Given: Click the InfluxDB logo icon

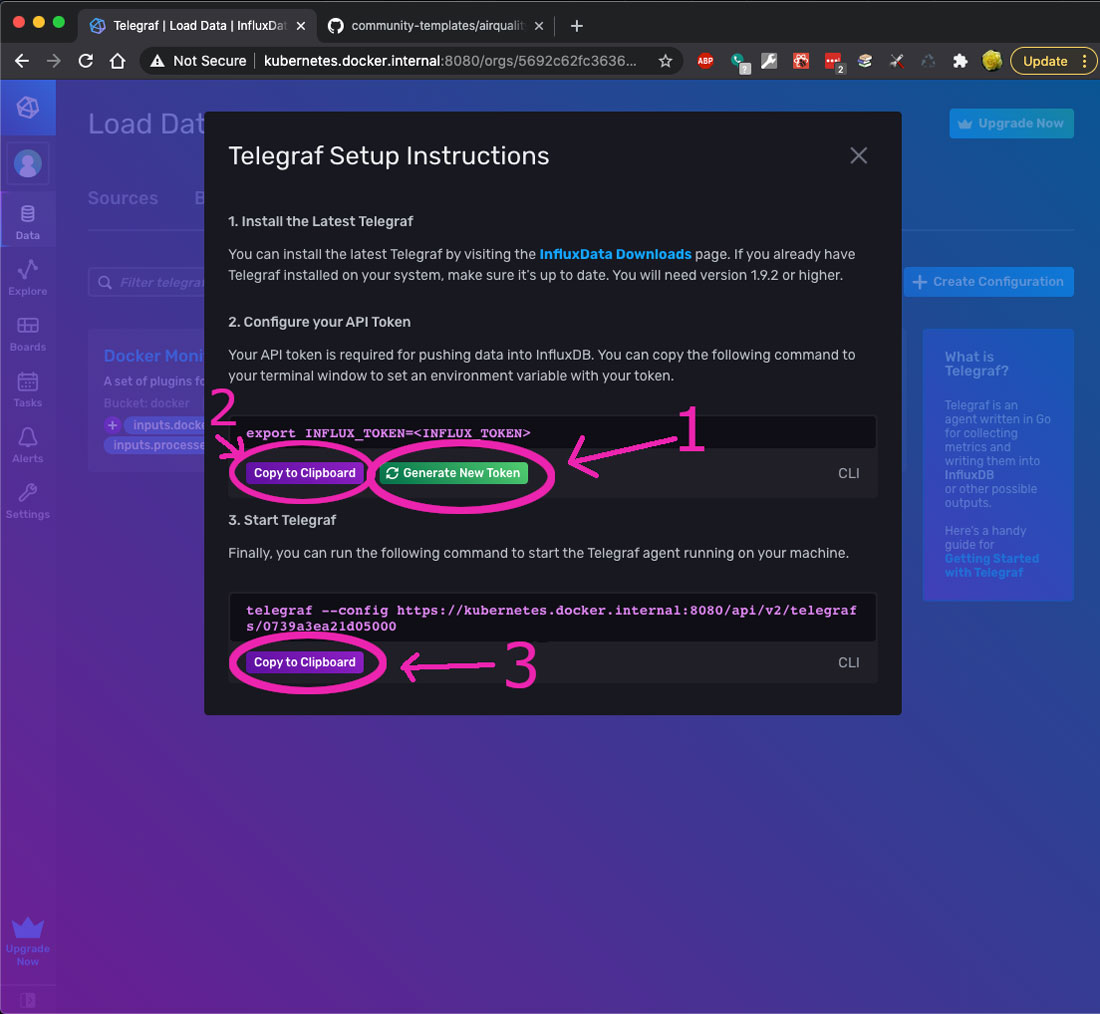Looking at the screenshot, I should (28, 108).
